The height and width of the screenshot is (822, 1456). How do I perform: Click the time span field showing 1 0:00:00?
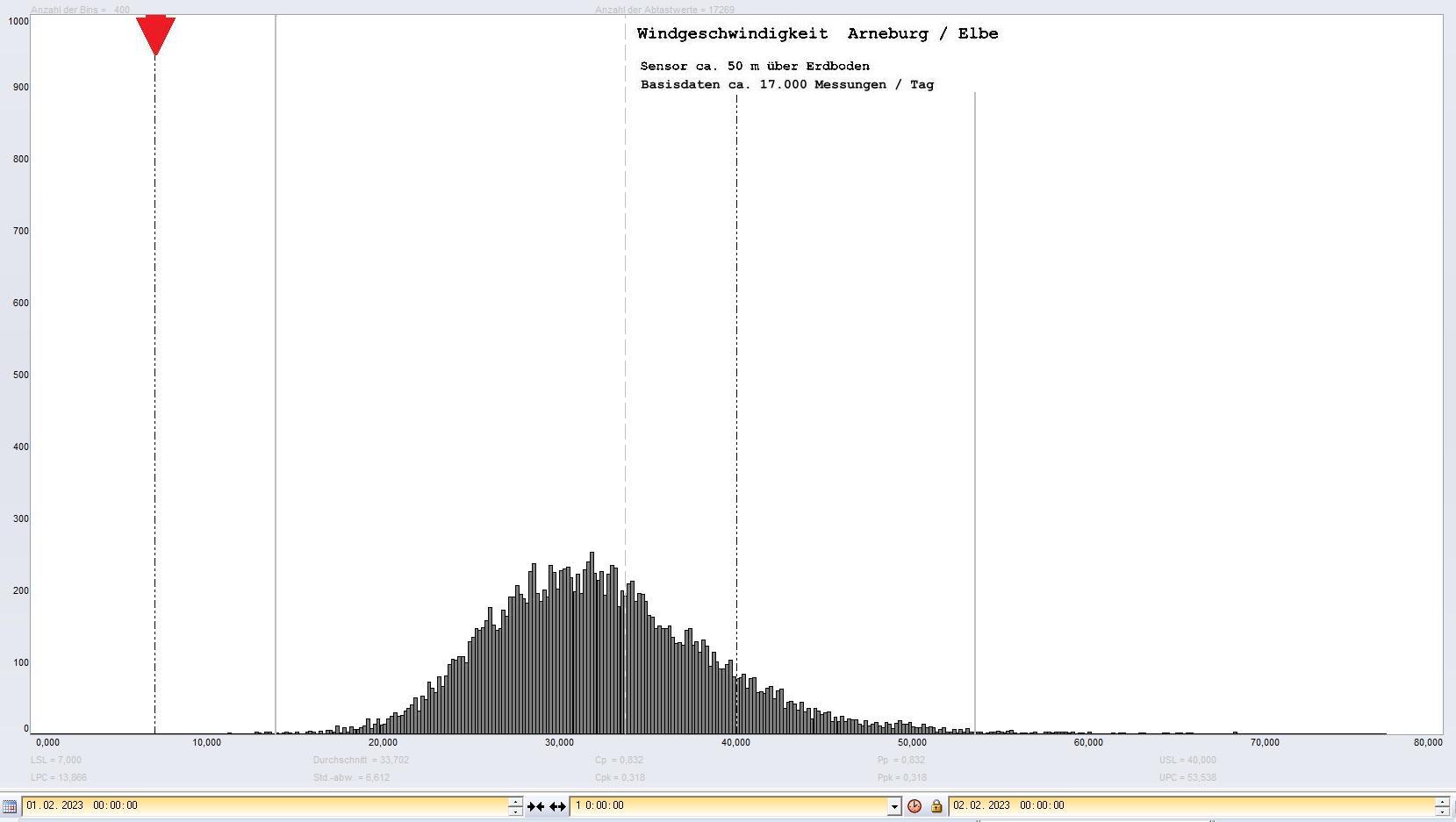click(728, 805)
